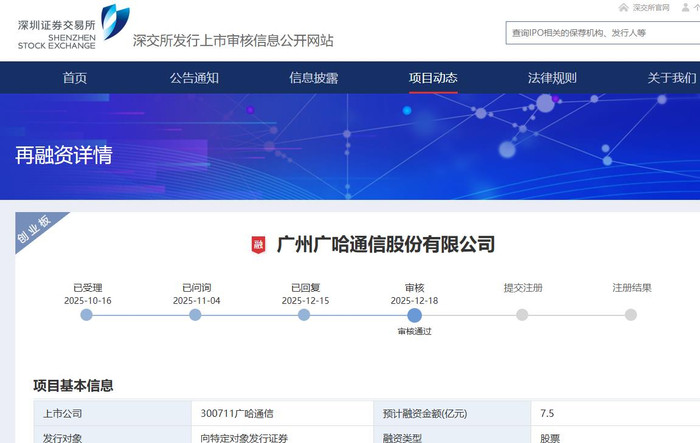Switch to the 信息披露 tab
The image size is (700, 443).
pos(313,78)
